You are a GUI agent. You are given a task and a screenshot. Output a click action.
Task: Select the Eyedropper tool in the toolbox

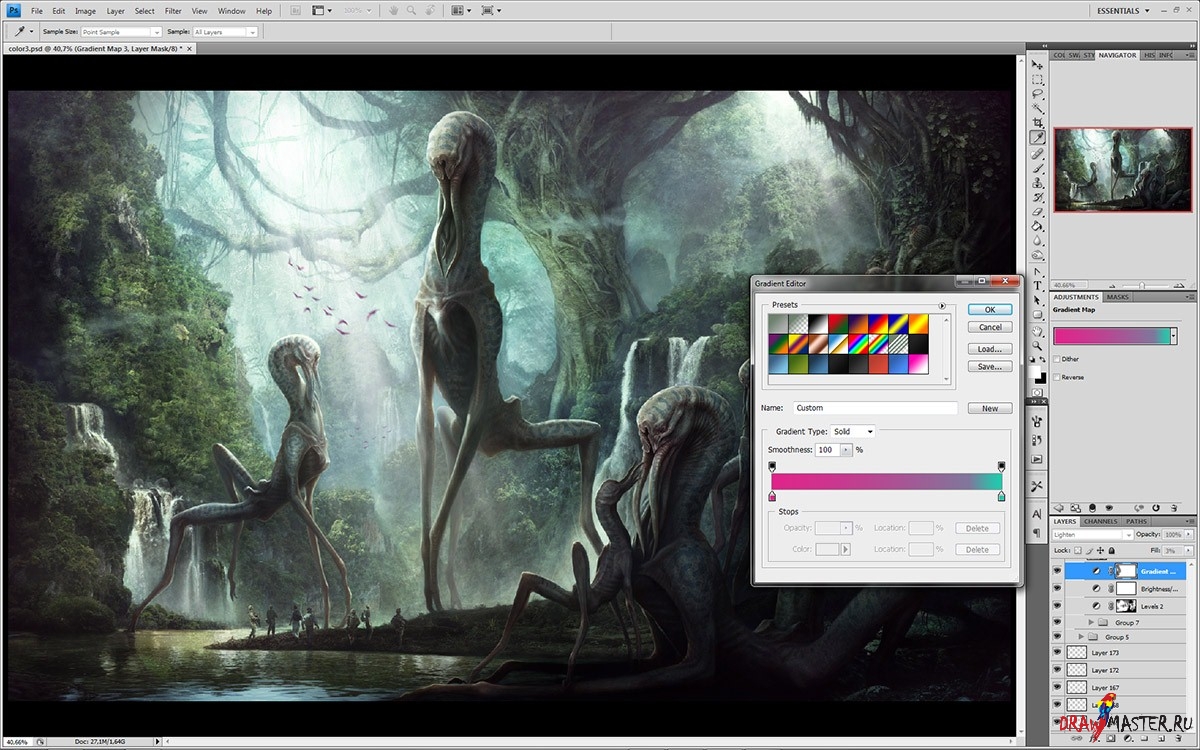coord(1037,138)
